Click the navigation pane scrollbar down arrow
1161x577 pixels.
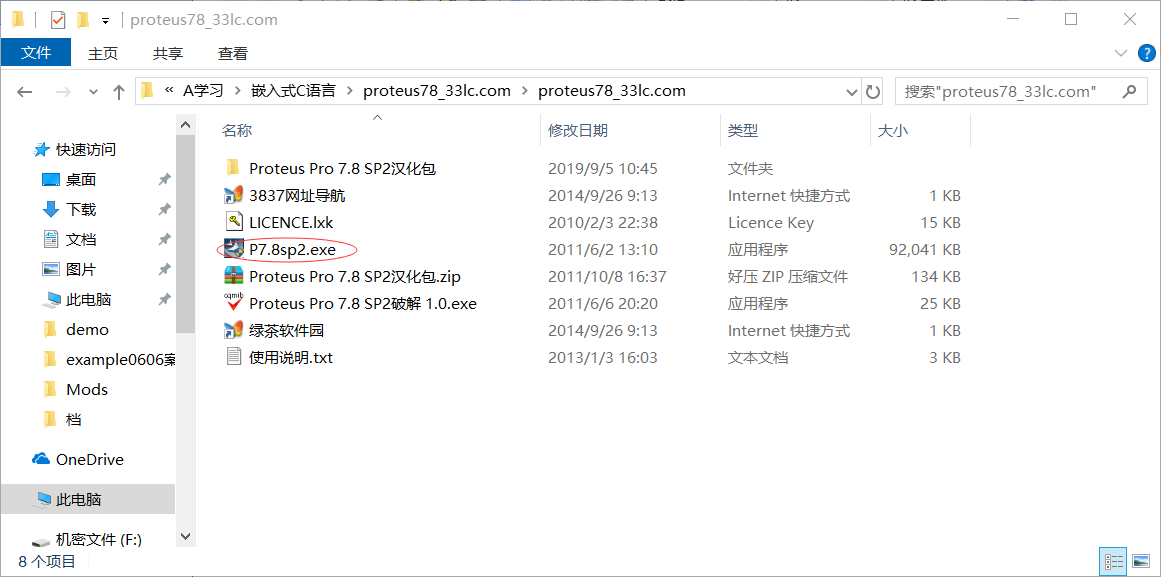(186, 536)
